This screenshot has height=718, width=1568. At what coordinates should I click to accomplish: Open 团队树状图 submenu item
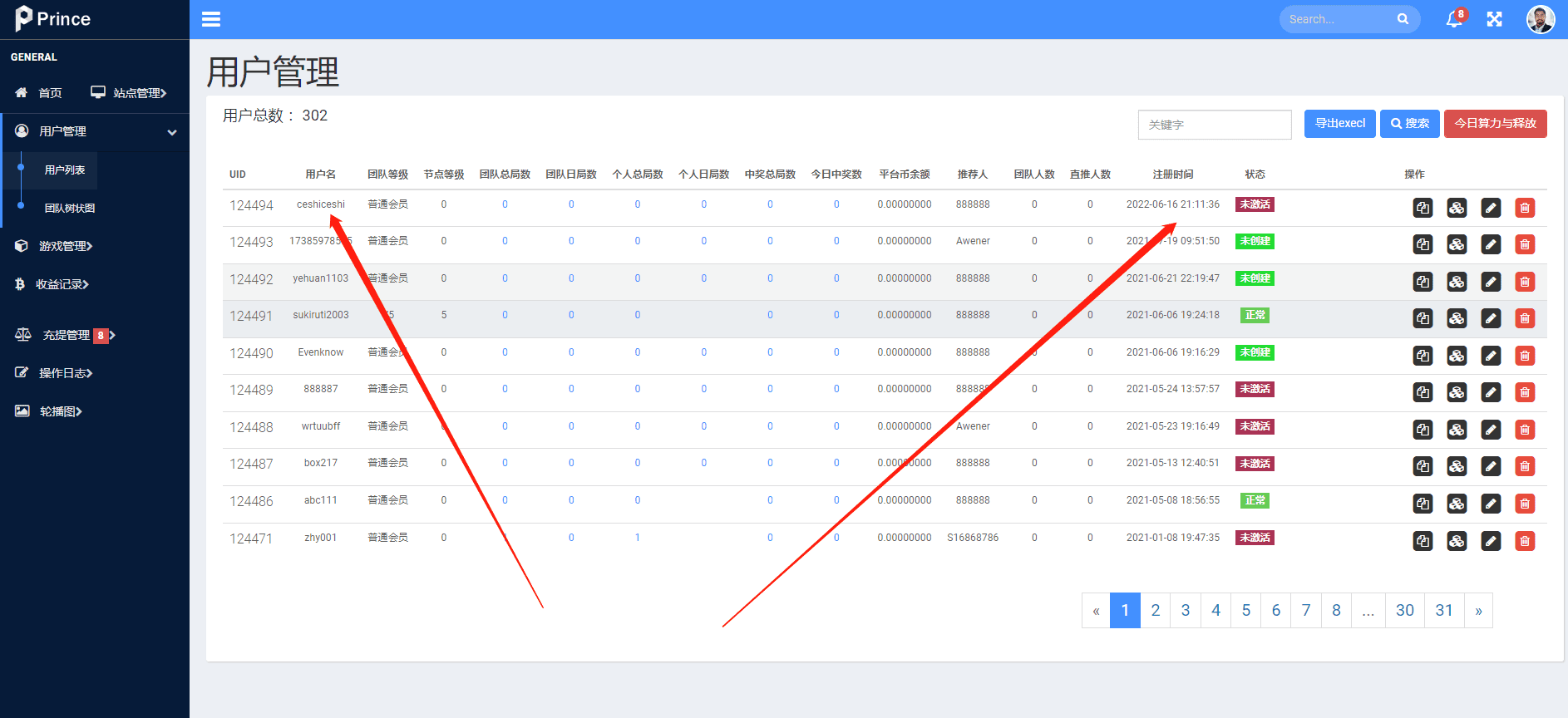point(70,208)
